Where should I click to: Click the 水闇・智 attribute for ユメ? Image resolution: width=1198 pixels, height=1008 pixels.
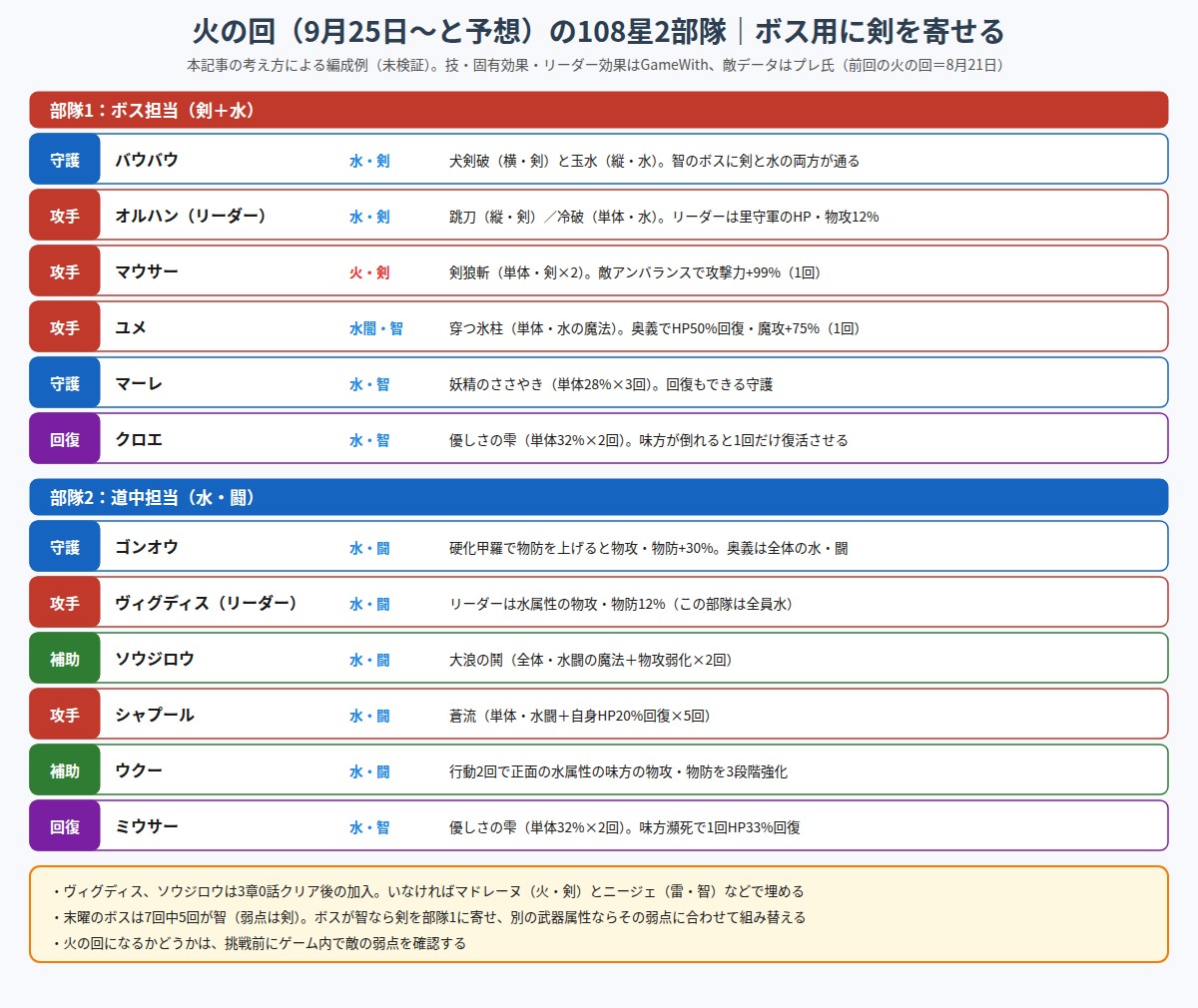[x=376, y=328]
